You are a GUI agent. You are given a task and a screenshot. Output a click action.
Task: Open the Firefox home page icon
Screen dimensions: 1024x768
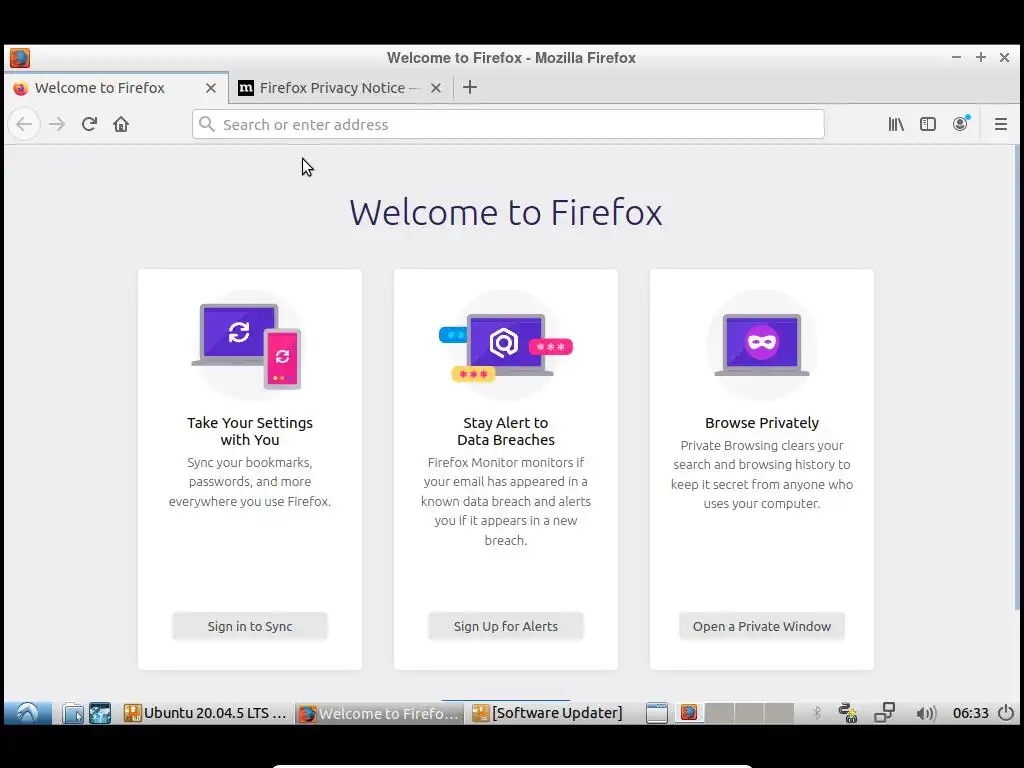(121, 124)
